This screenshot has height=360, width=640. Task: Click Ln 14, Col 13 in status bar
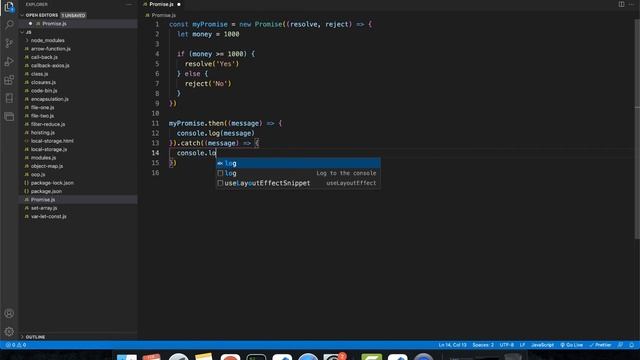click(x=452, y=345)
